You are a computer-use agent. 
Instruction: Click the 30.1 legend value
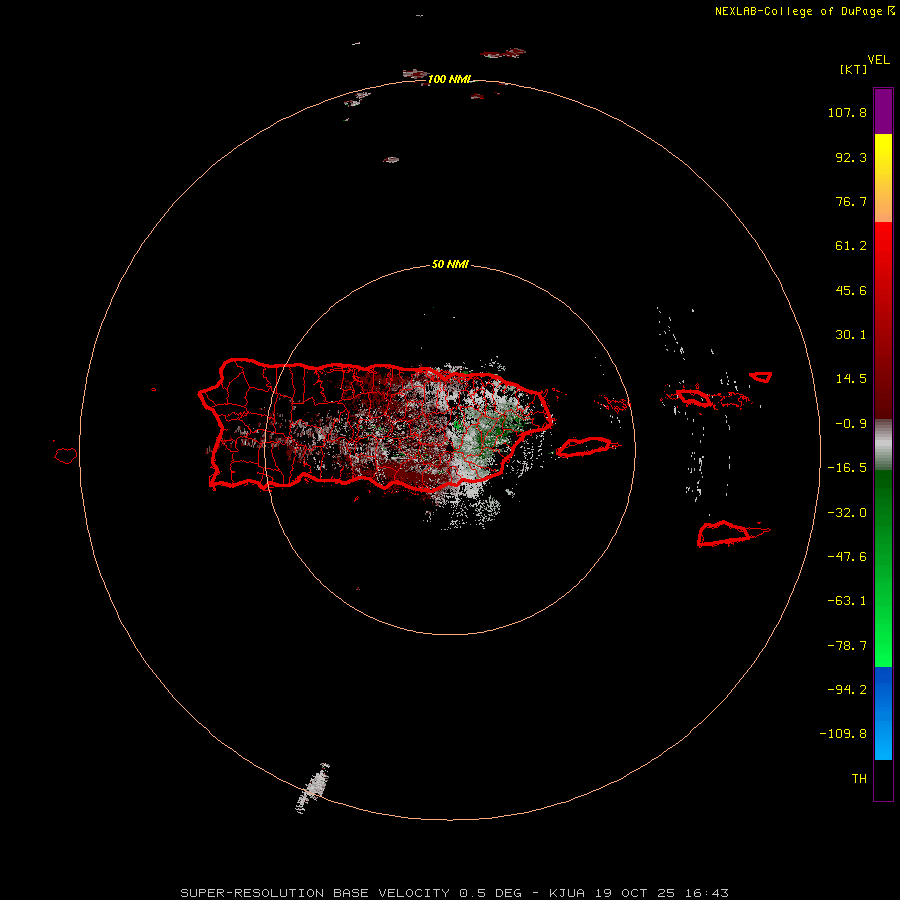[851, 335]
